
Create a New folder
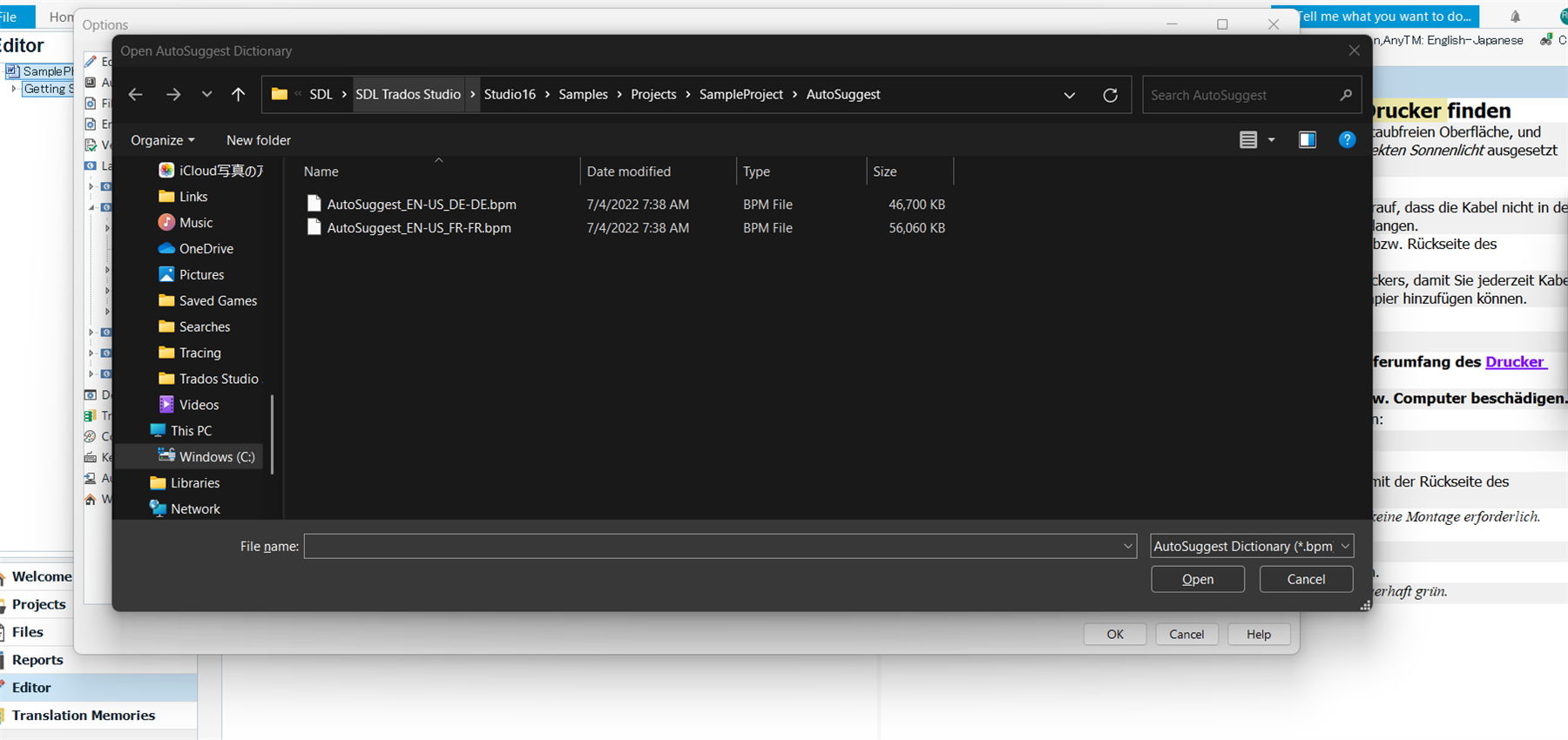(259, 140)
